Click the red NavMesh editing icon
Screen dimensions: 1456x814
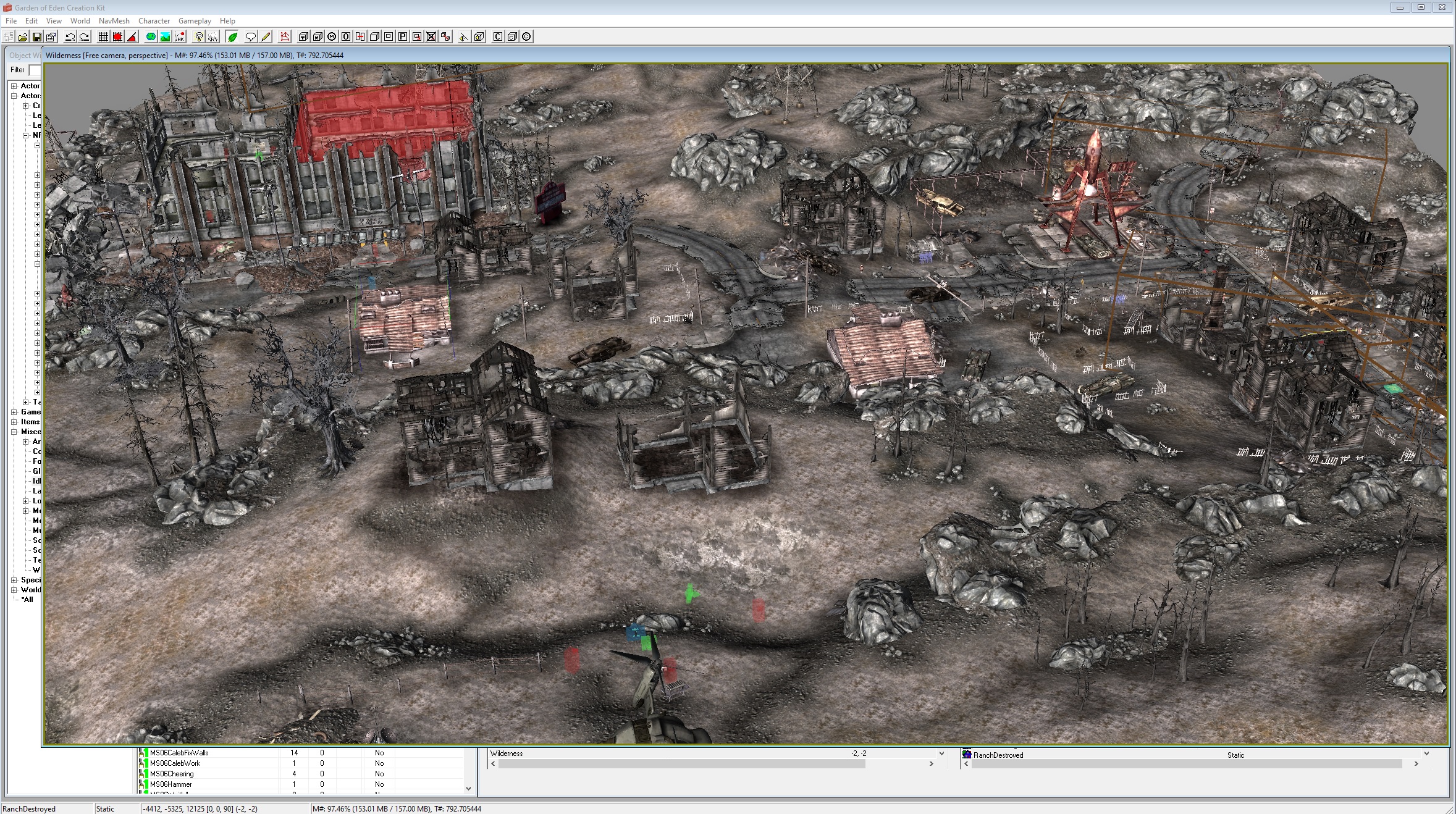[x=285, y=37]
